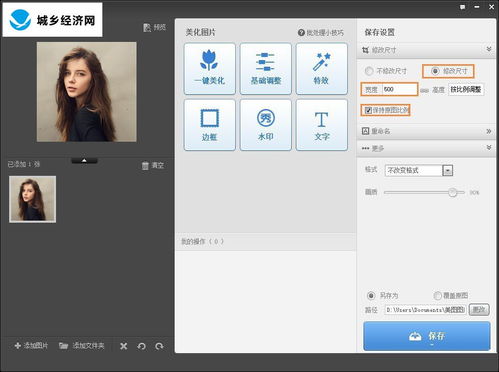
Task: Click the feedback chat icon in title bar
Action: 463,7
